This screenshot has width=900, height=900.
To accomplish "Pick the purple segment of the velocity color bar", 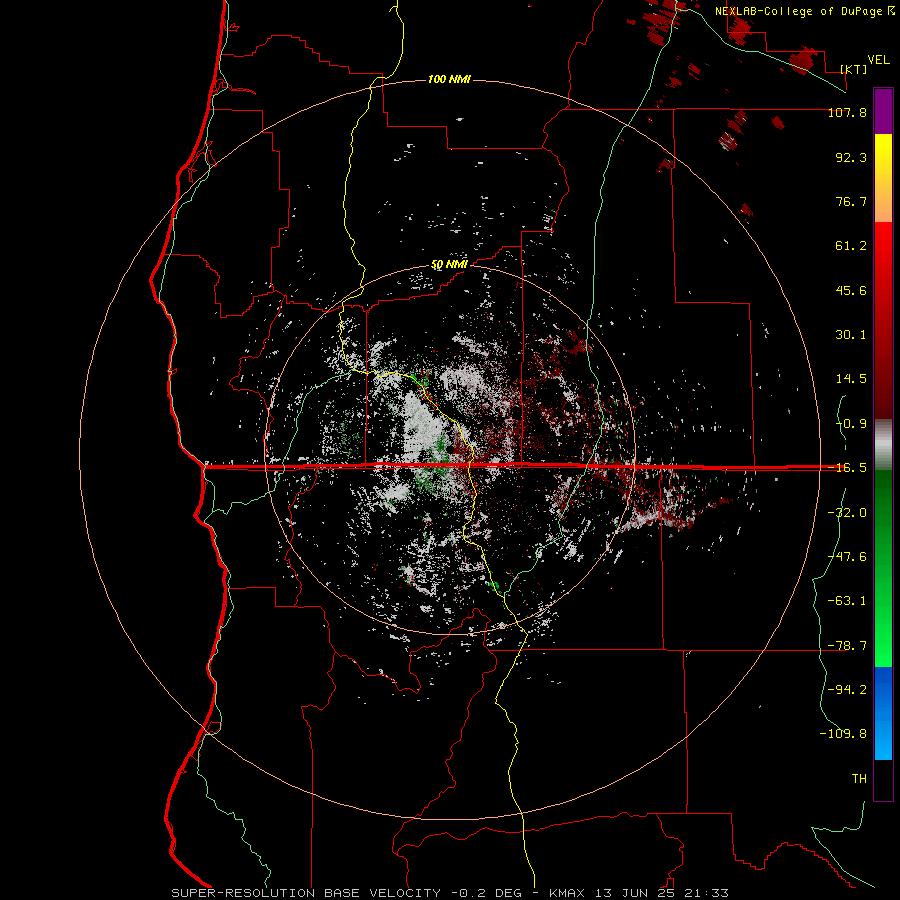I will (883, 111).
